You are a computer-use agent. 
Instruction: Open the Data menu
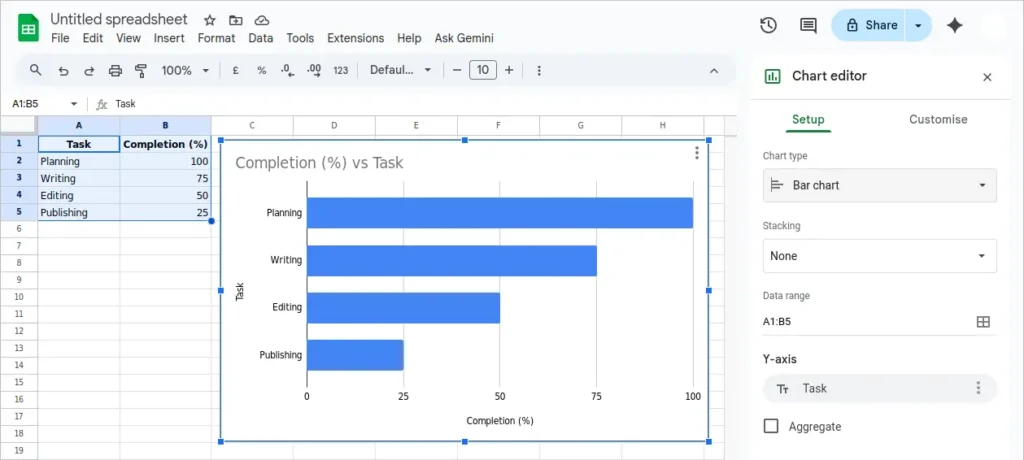coord(261,39)
